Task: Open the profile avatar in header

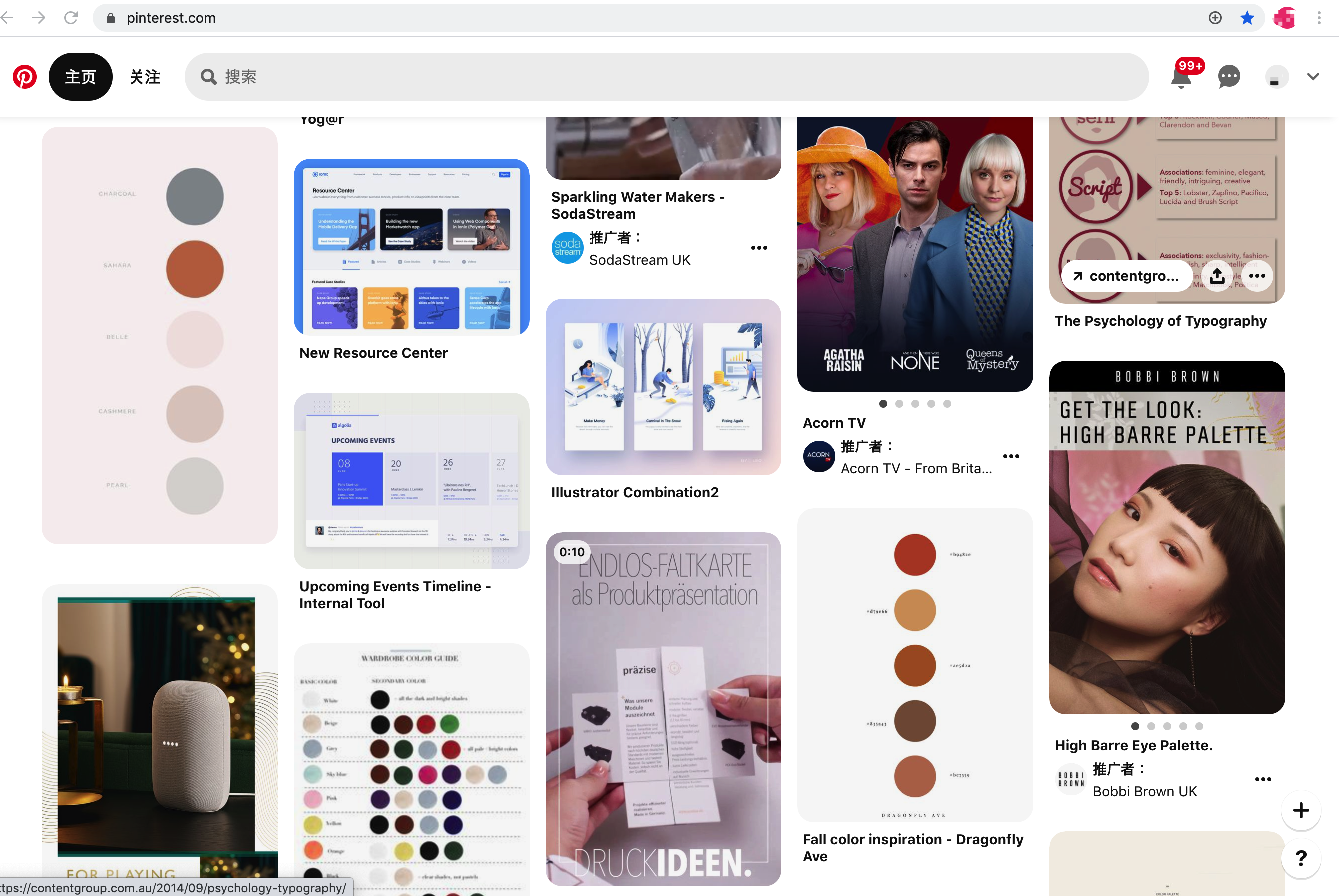Action: pyautogui.click(x=1276, y=77)
